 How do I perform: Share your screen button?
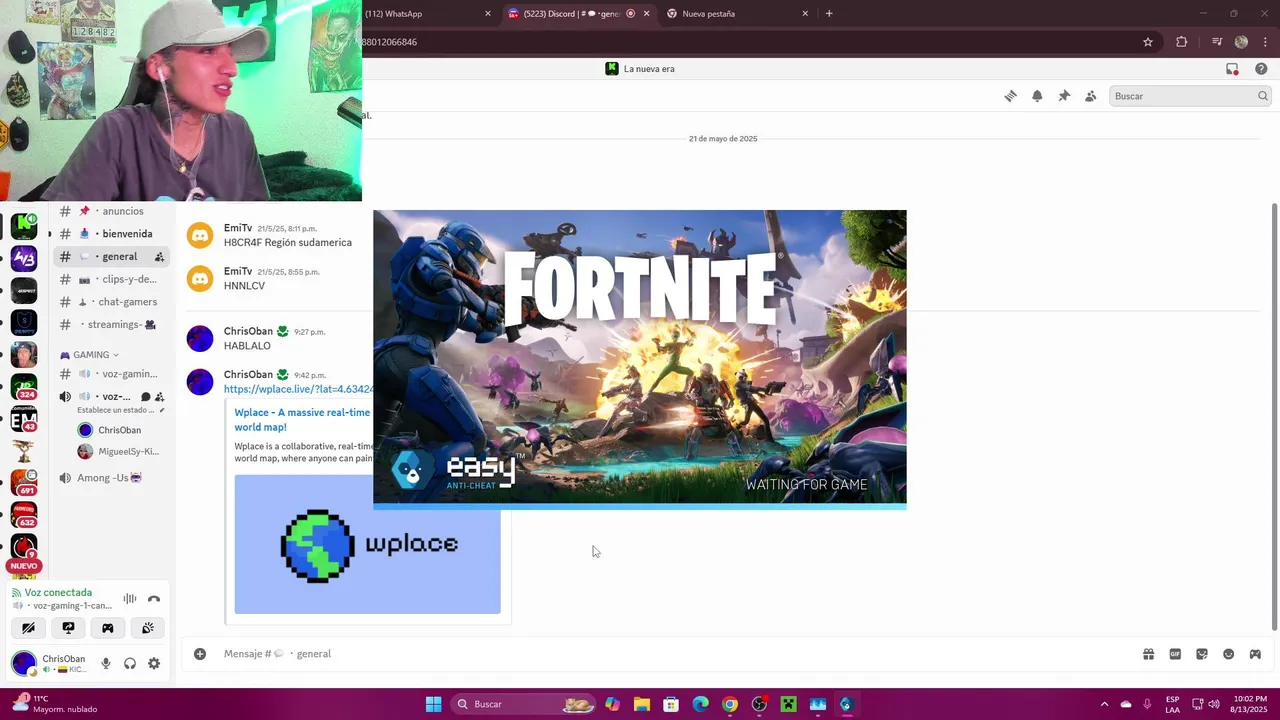68,628
